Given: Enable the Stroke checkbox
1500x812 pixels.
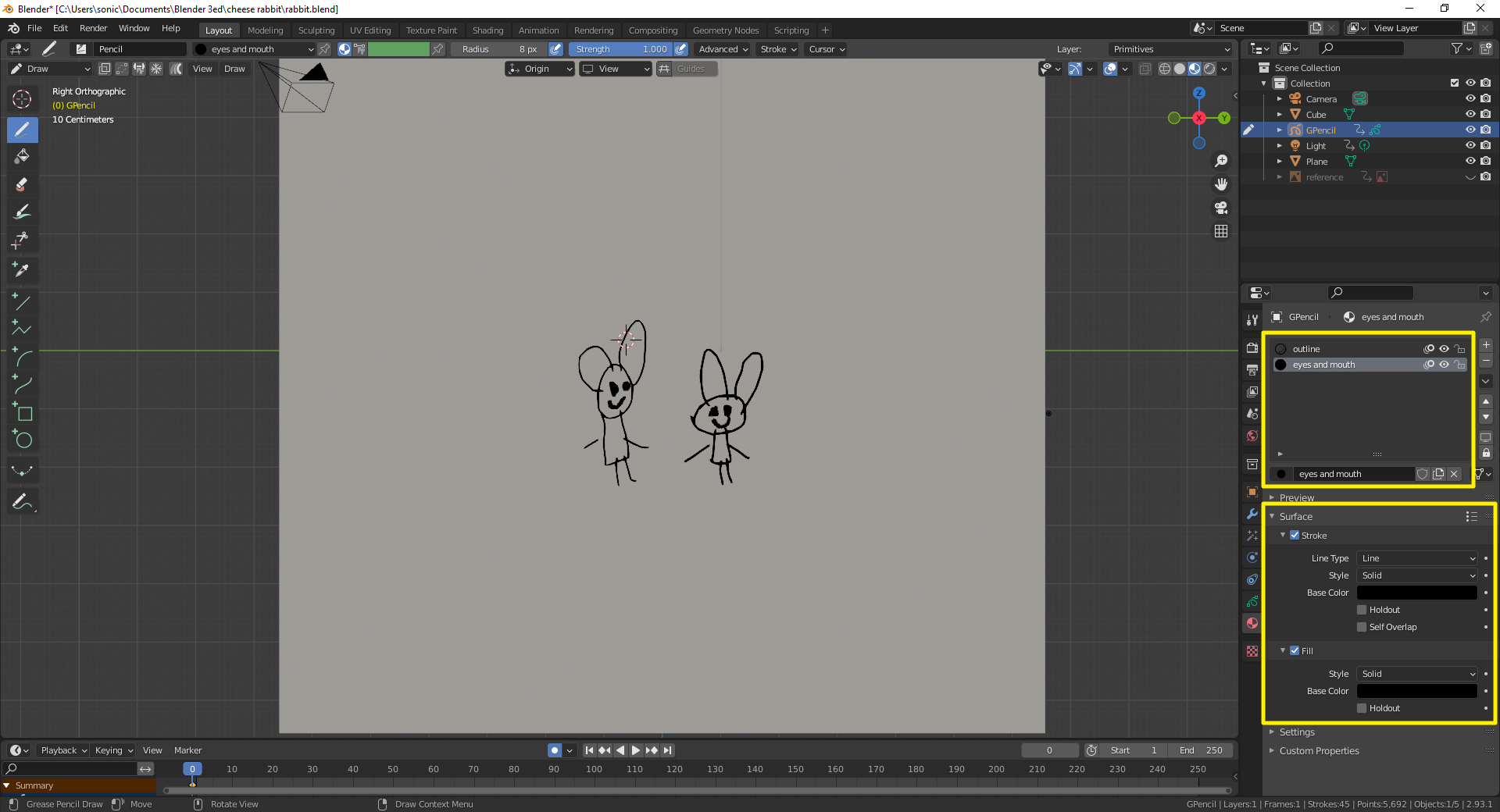Looking at the screenshot, I should point(1295,536).
